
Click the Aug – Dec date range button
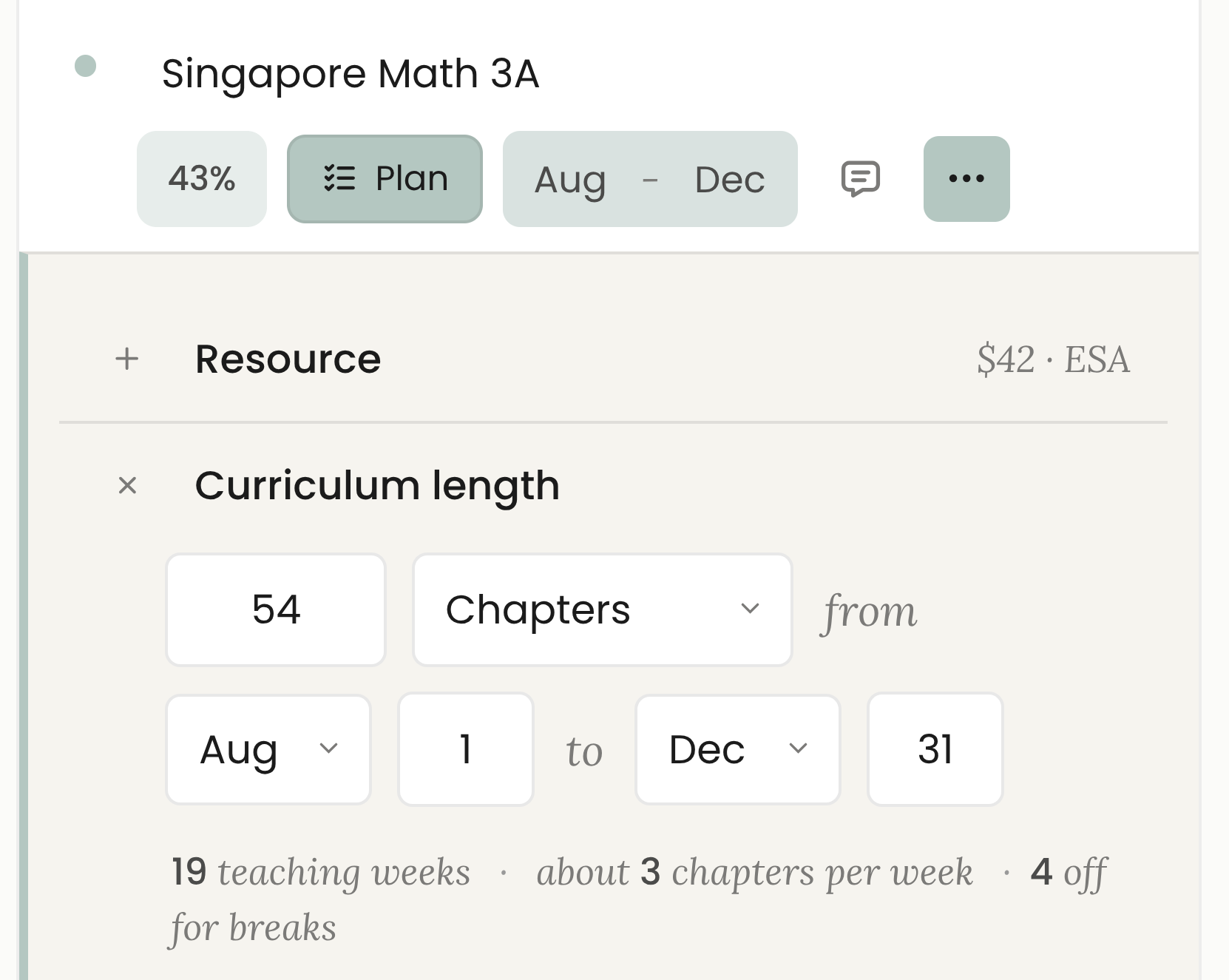point(650,179)
